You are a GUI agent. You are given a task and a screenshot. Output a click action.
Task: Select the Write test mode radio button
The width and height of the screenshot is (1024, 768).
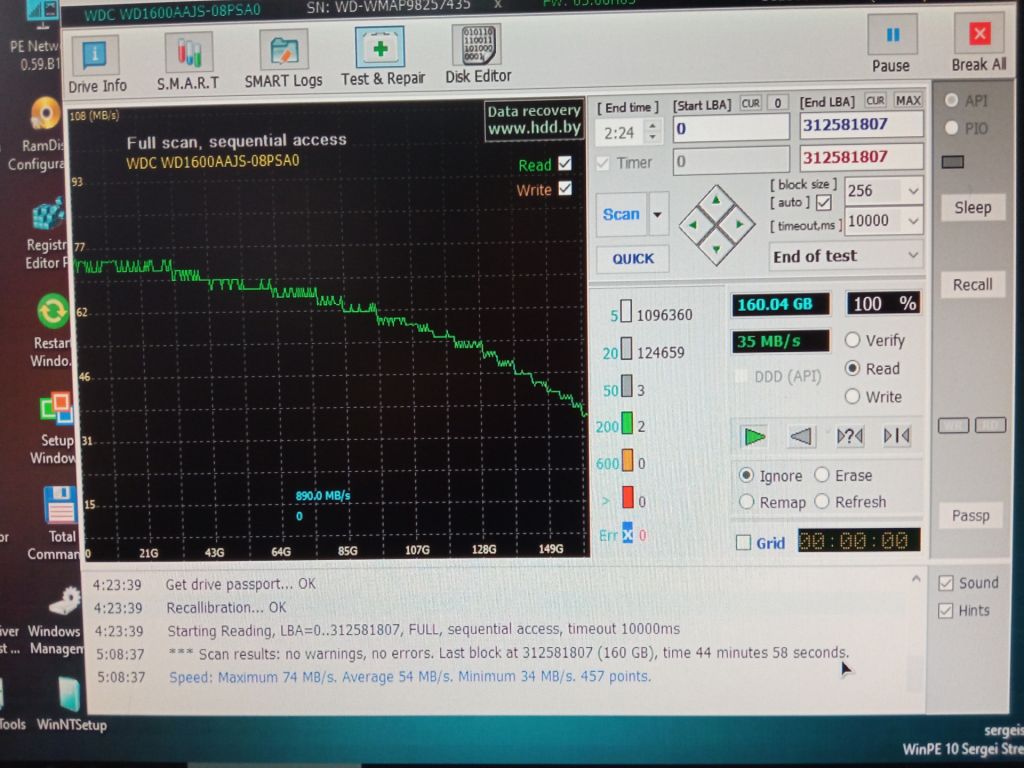pyautogui.click(x=852, y=396)
